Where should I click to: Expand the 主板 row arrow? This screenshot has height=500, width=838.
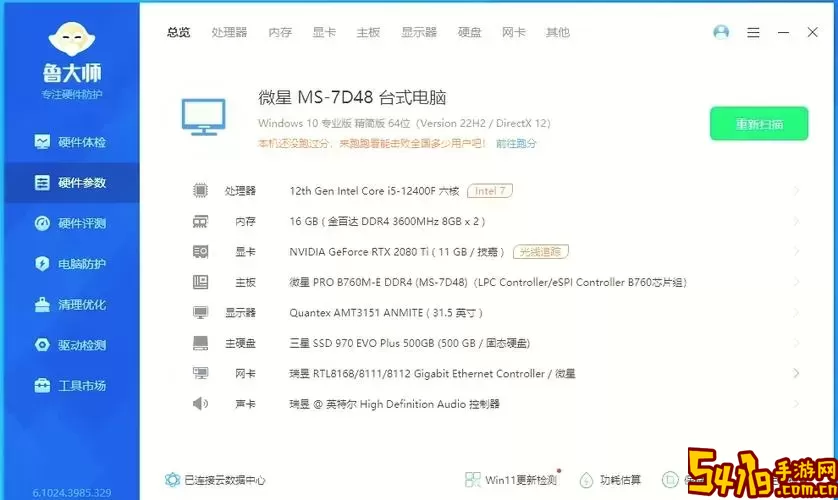796,282
